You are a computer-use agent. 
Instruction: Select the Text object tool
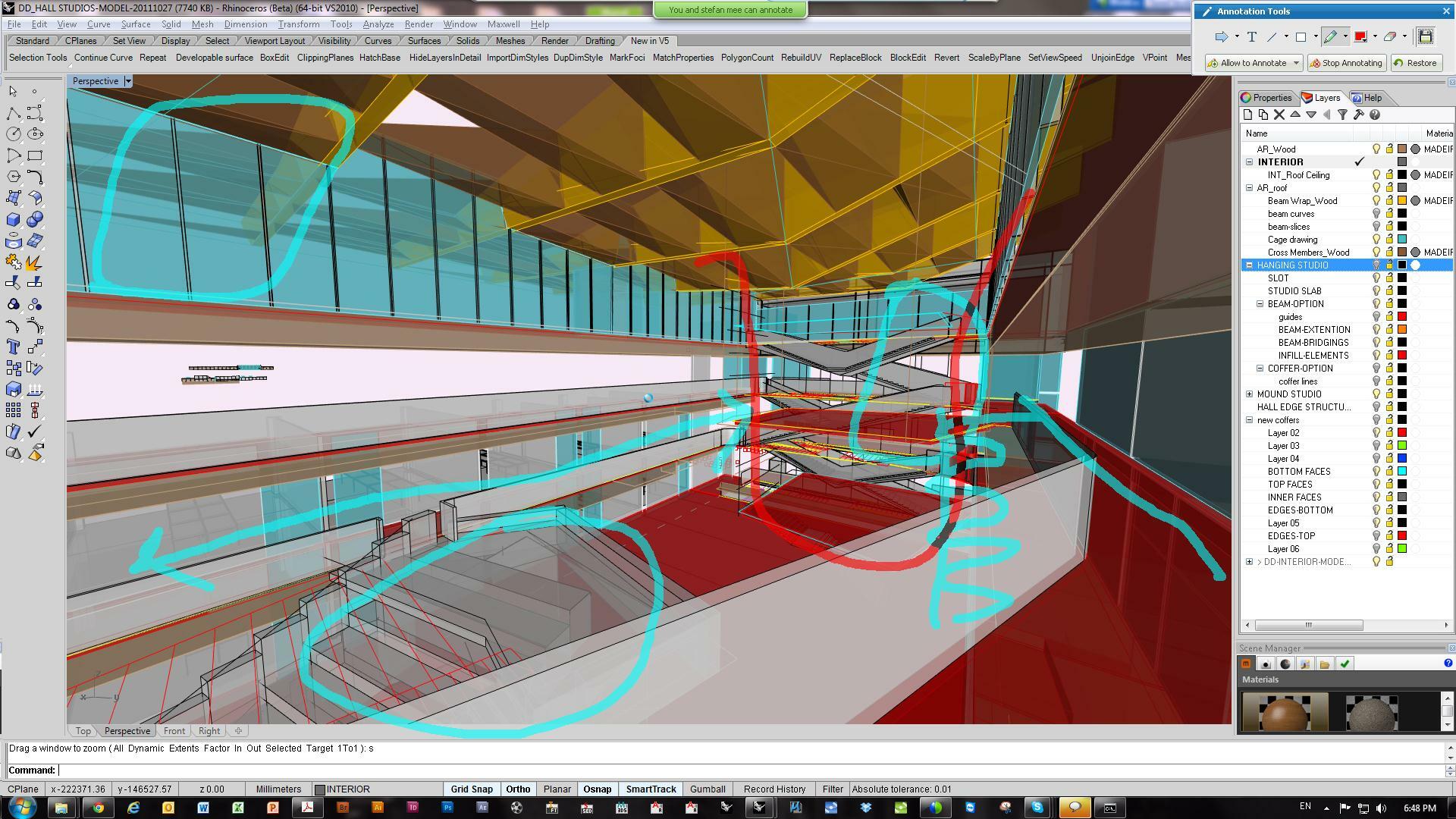click(14, 347)
